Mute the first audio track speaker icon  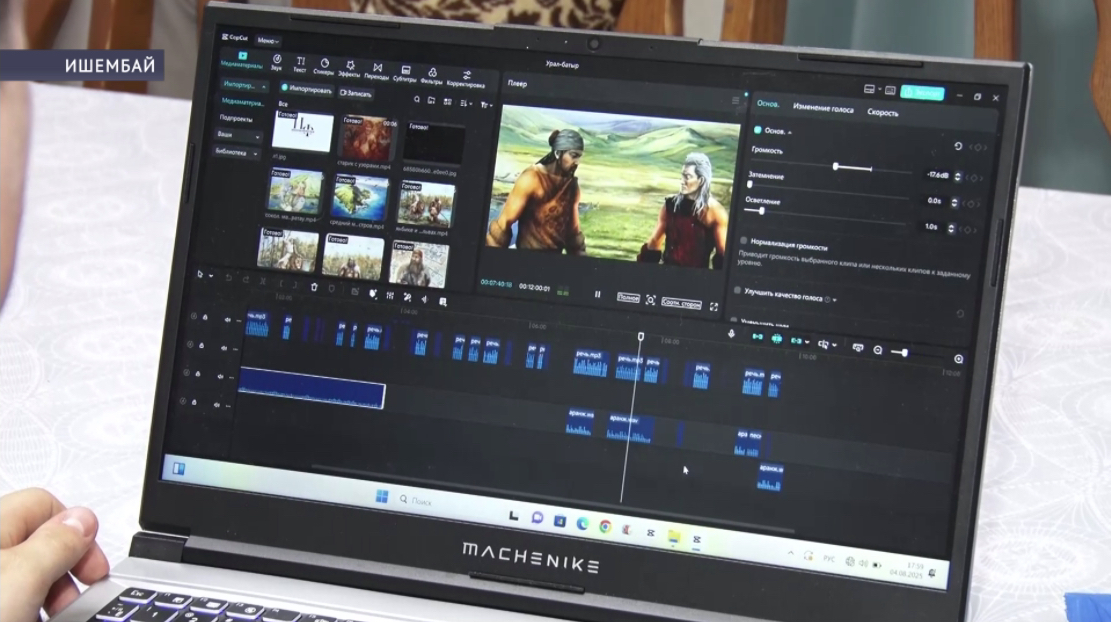click(227, 320)
